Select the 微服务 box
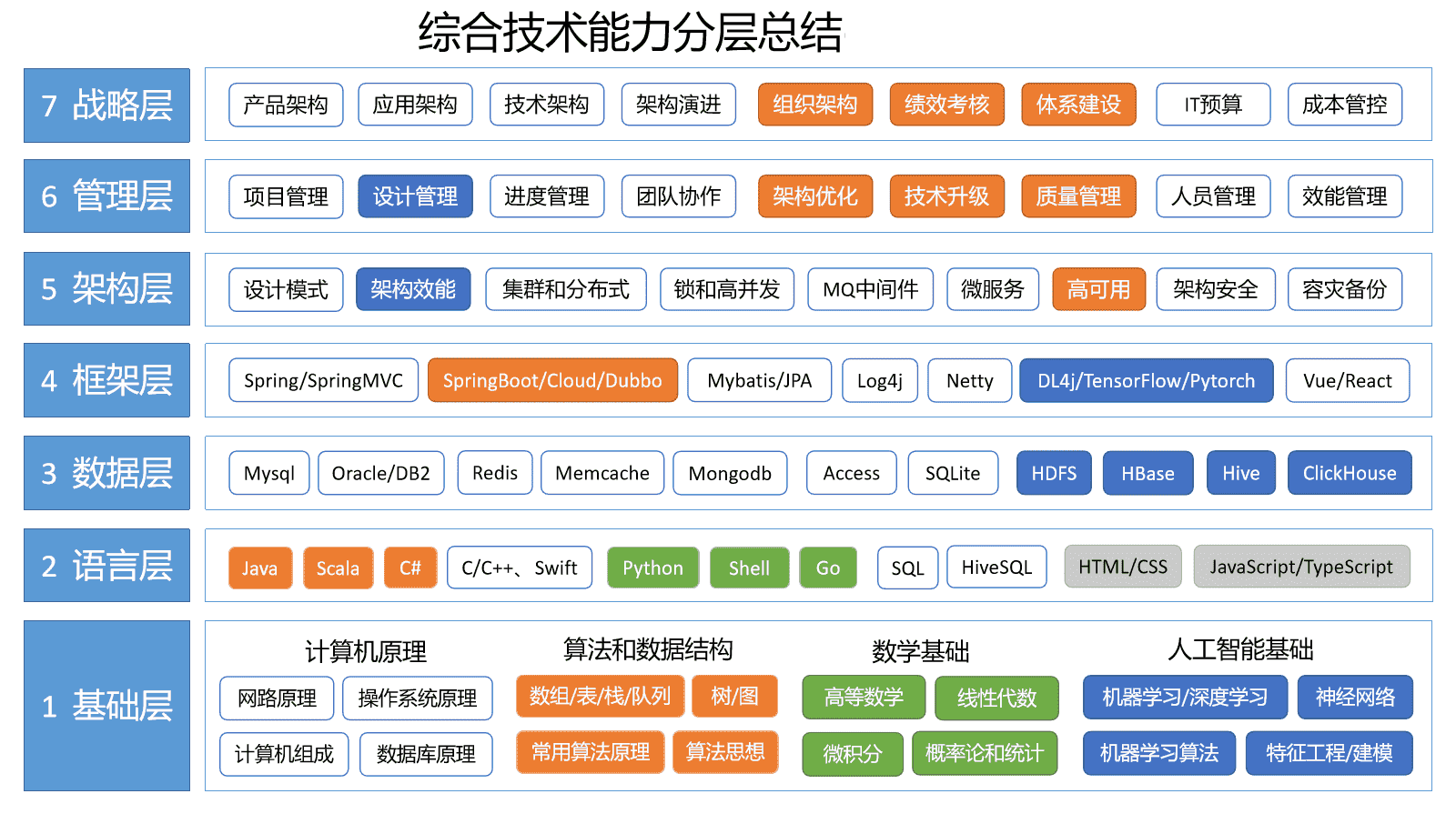The image size is (1456, 824). click(x=992, y=289)
